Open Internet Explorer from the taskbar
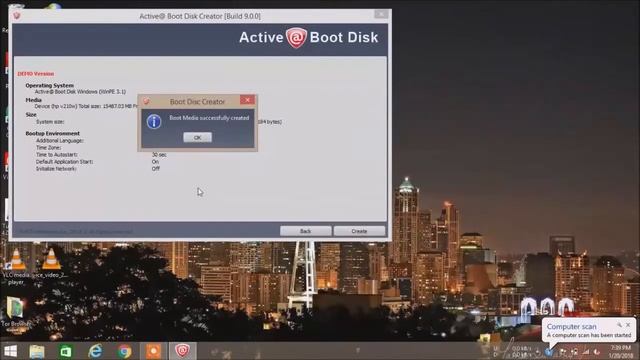Viewport: 640px width, 360px height. [95, 351]
